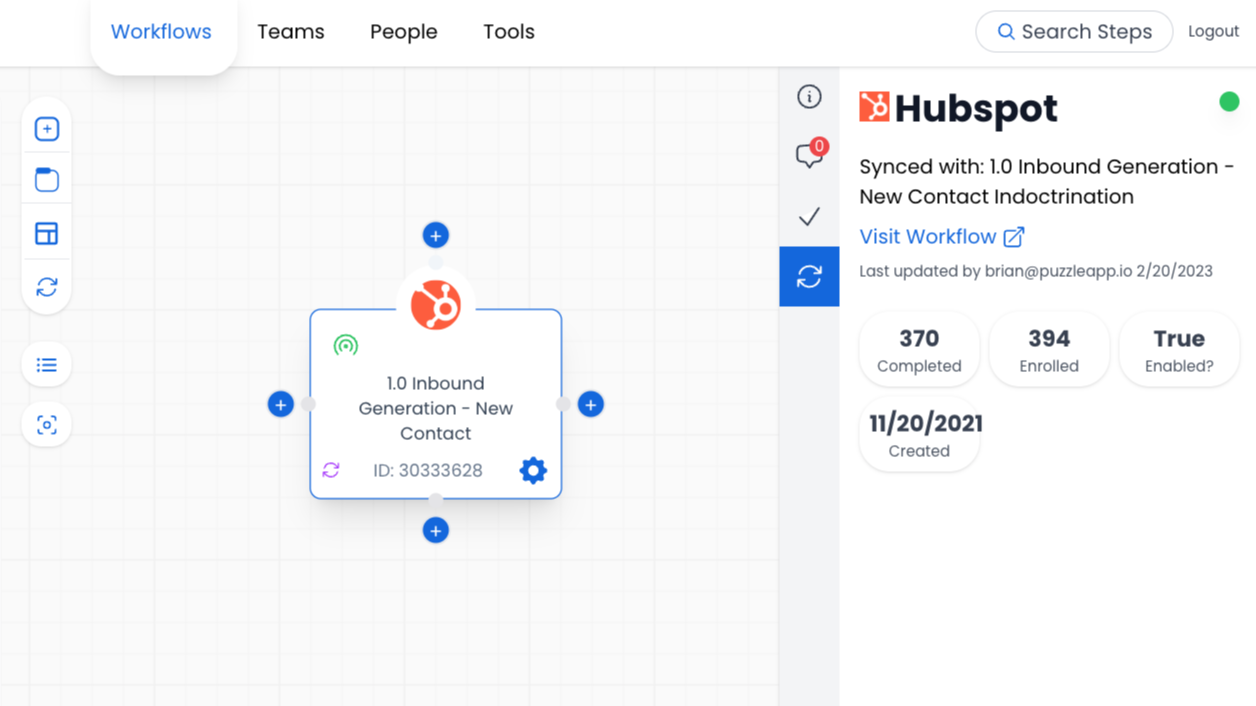Select the add step tool
1256x706 pixels.
point(46,128)
